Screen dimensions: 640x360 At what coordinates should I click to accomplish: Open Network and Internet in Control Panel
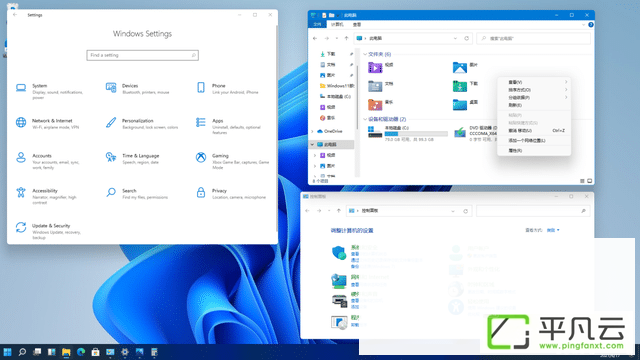[339, 280]
